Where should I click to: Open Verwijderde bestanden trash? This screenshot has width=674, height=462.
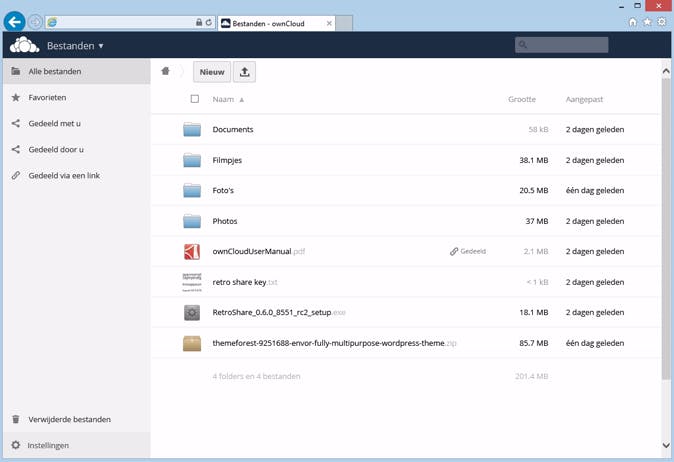(x=77, y=419)
